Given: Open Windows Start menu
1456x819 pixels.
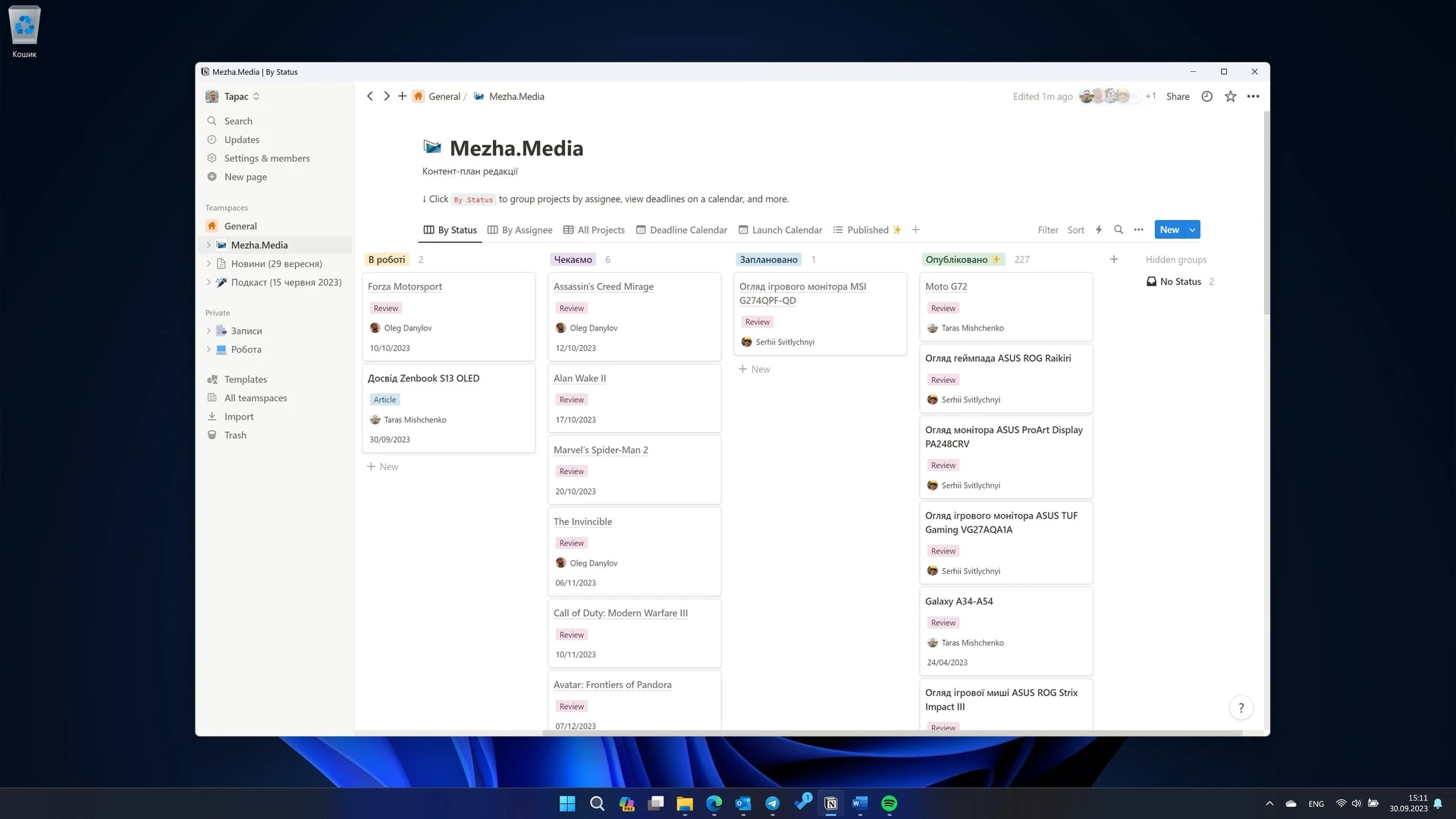Looking at the screenshot, I should click(567, 803).
